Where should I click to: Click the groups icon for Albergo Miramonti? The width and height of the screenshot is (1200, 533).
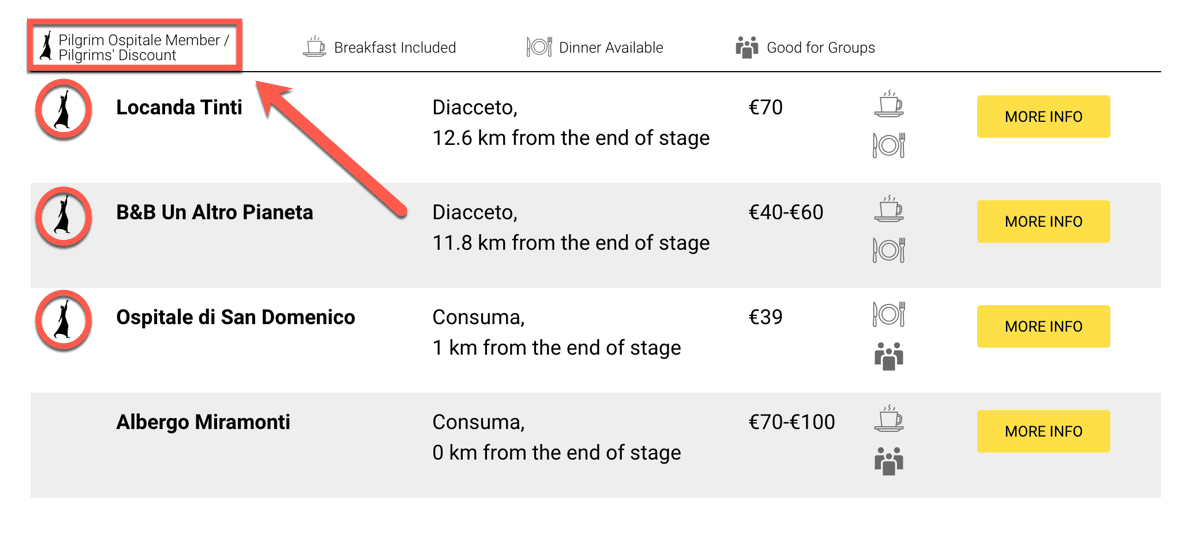click(x=889, y=461)
